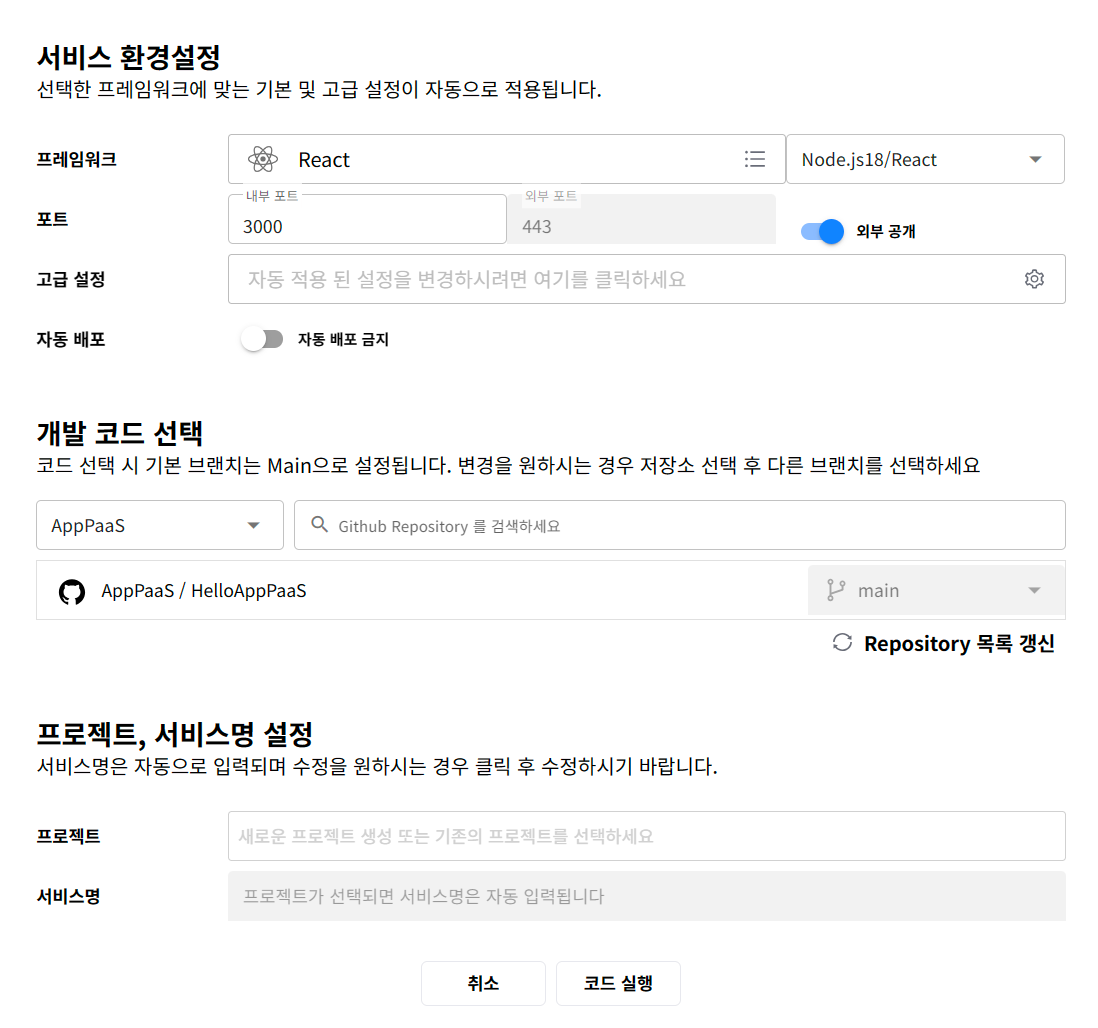
Task: Click the git branch icon next to main
Action: [836, 591]
